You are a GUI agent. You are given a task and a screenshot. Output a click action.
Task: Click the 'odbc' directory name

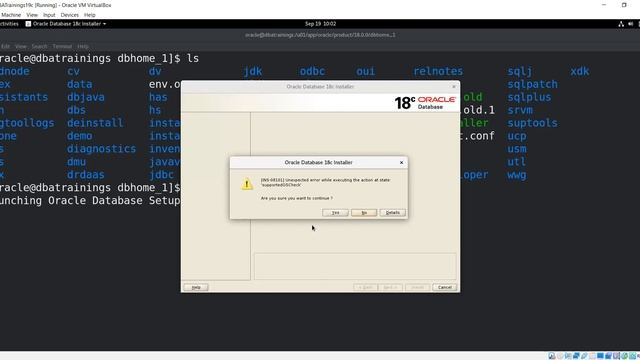pyautogui.click(x=312, y=71)
